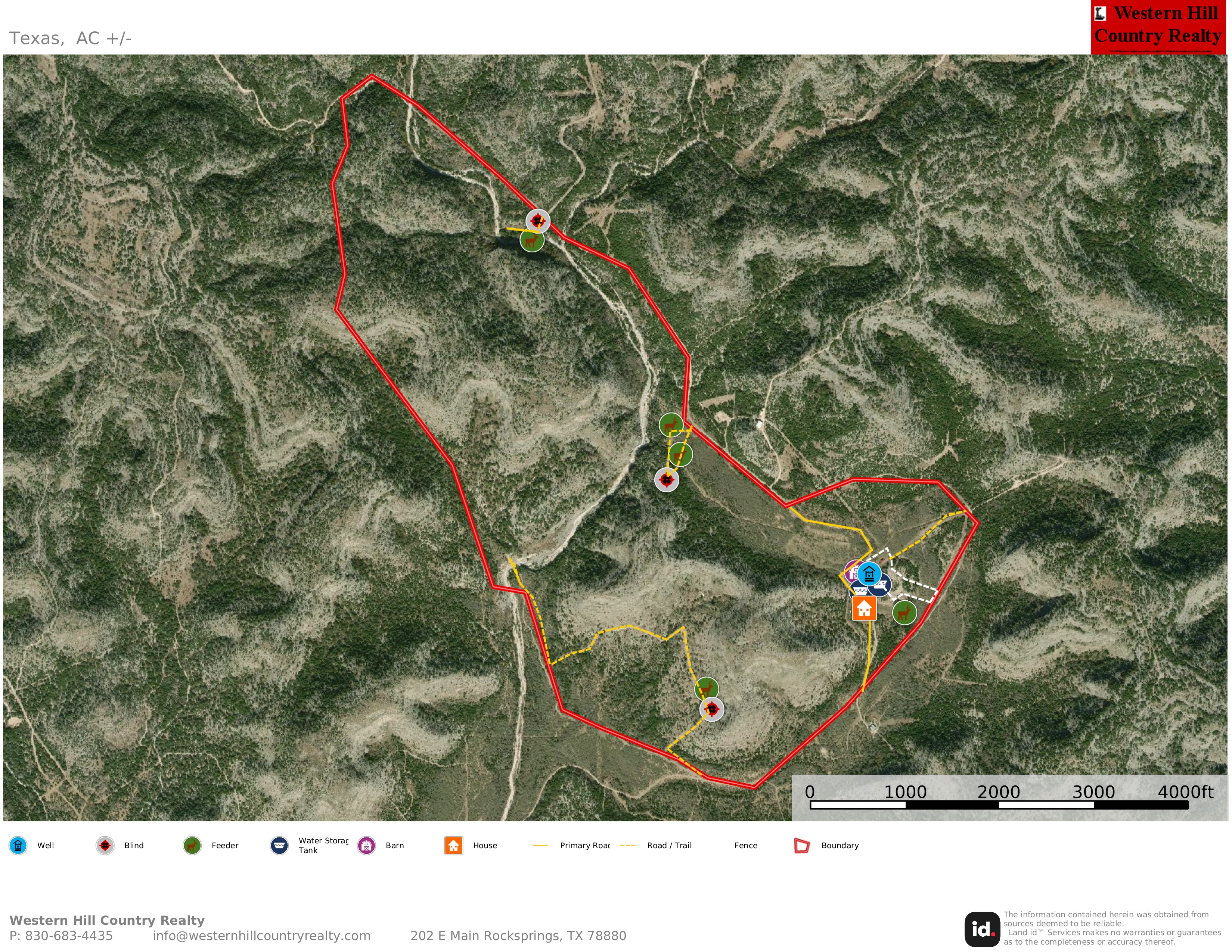Click the orange House marker on map
Viewport: 1232px width, 952px height.
point(864,609)
